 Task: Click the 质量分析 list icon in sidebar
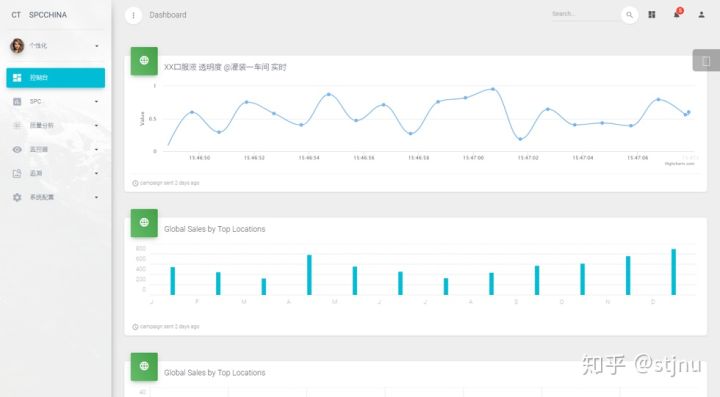click(17, 125)
